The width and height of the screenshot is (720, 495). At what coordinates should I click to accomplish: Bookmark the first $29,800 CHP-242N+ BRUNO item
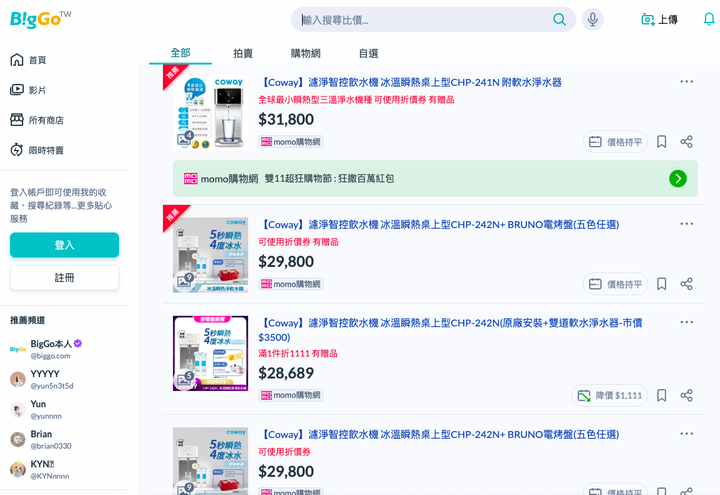coord(661,284)
